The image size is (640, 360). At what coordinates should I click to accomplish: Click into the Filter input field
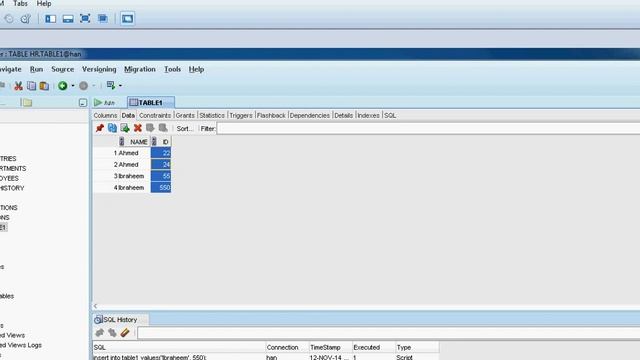pyautogui.click(x=428, y=129)
